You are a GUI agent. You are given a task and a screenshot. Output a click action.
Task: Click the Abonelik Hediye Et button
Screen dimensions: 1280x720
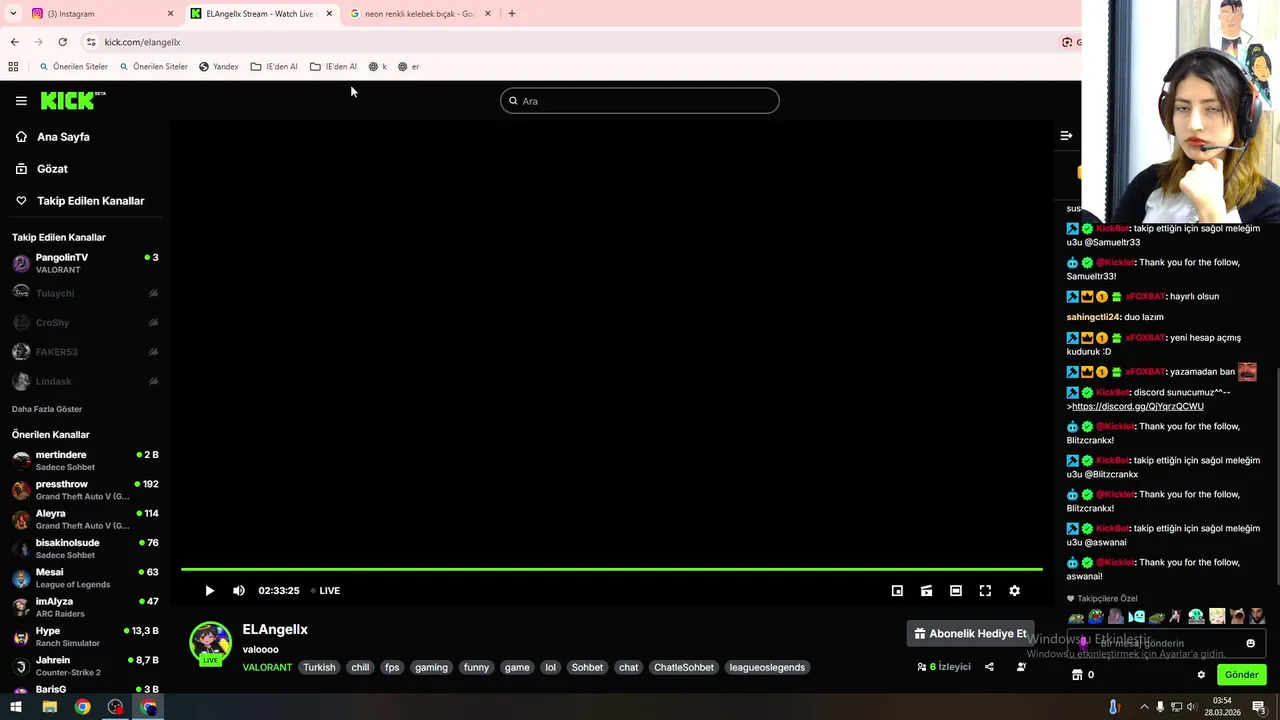[969, 634]
